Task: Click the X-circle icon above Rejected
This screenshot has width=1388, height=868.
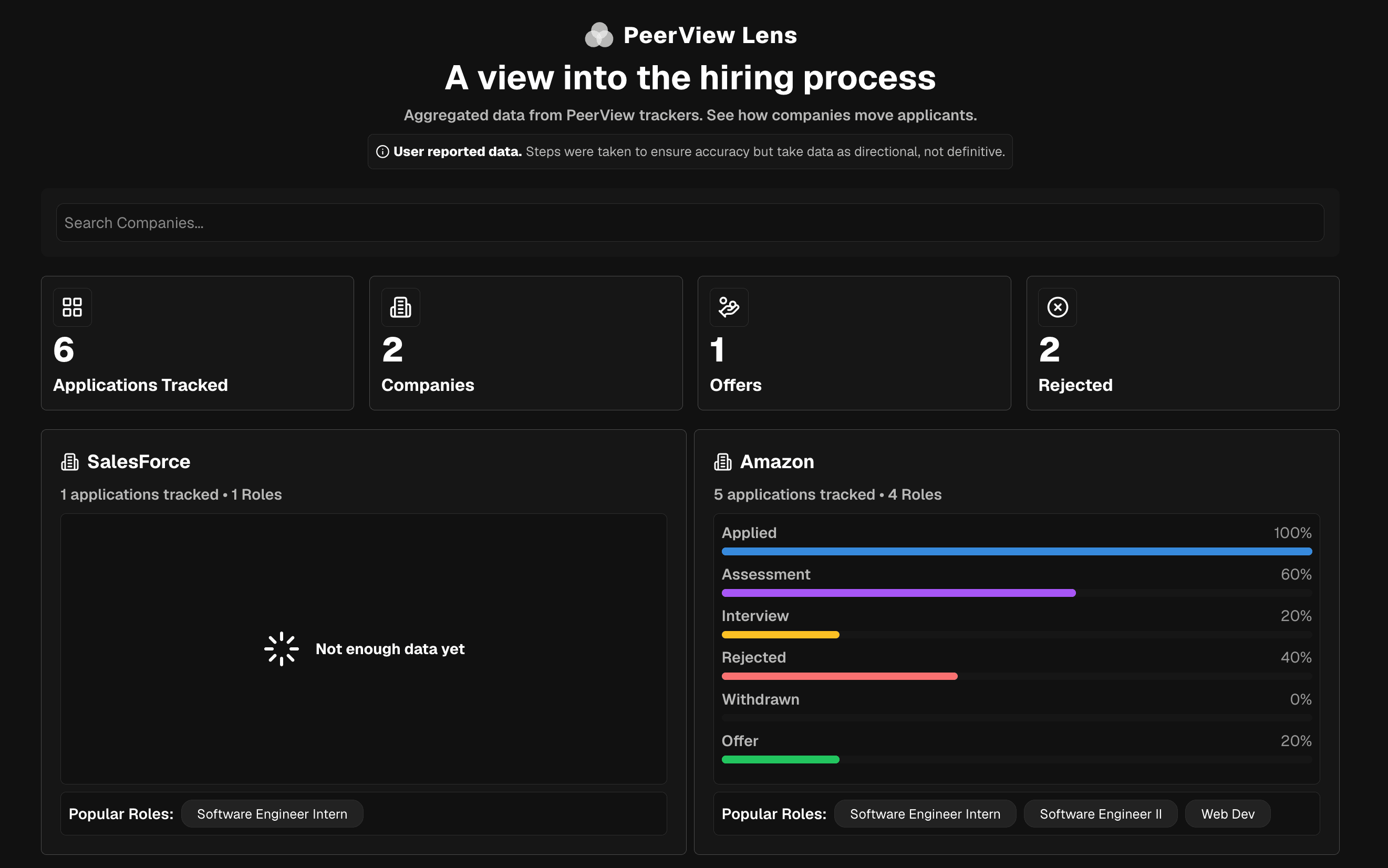Action: (1058, 307)
